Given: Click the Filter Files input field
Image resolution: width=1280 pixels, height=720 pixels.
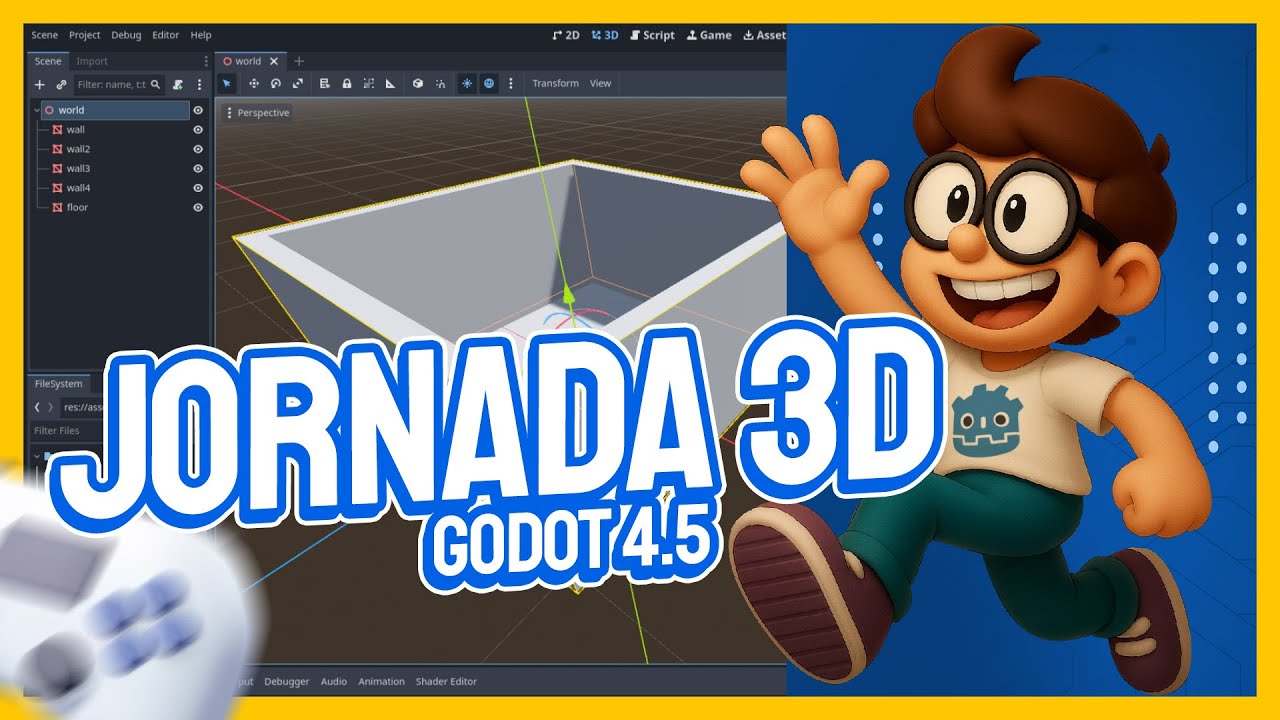Looking at the screenshot, I should (x=68, y=431).
